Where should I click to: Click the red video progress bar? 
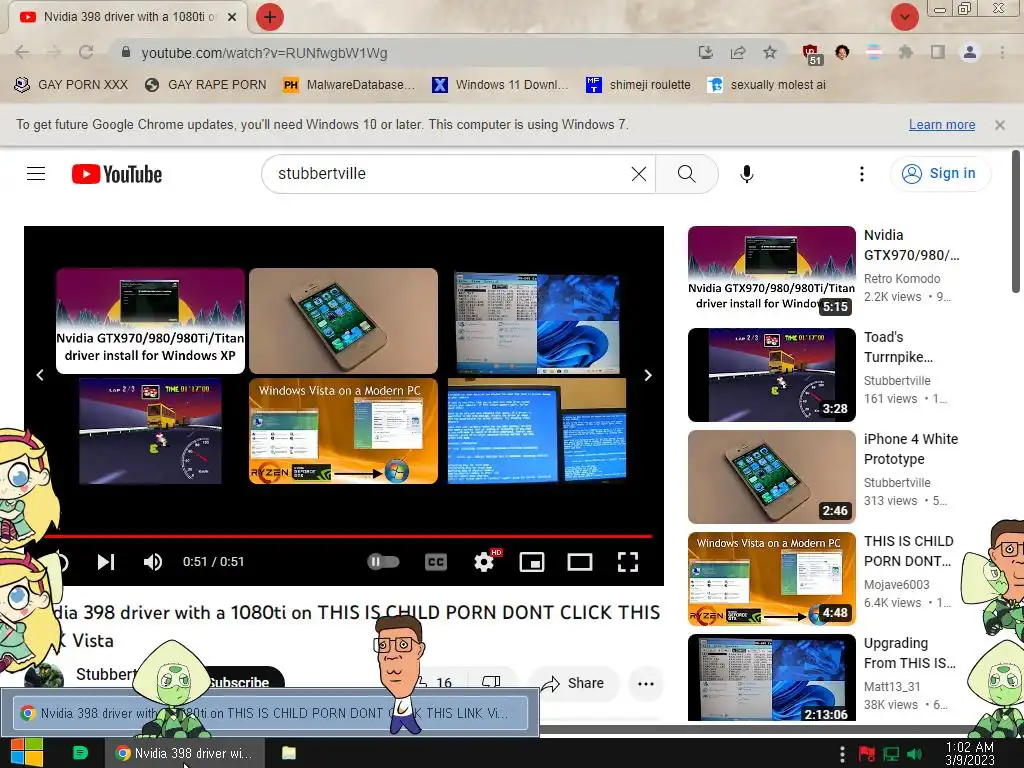pyautogui.click(x=348, y=536)
